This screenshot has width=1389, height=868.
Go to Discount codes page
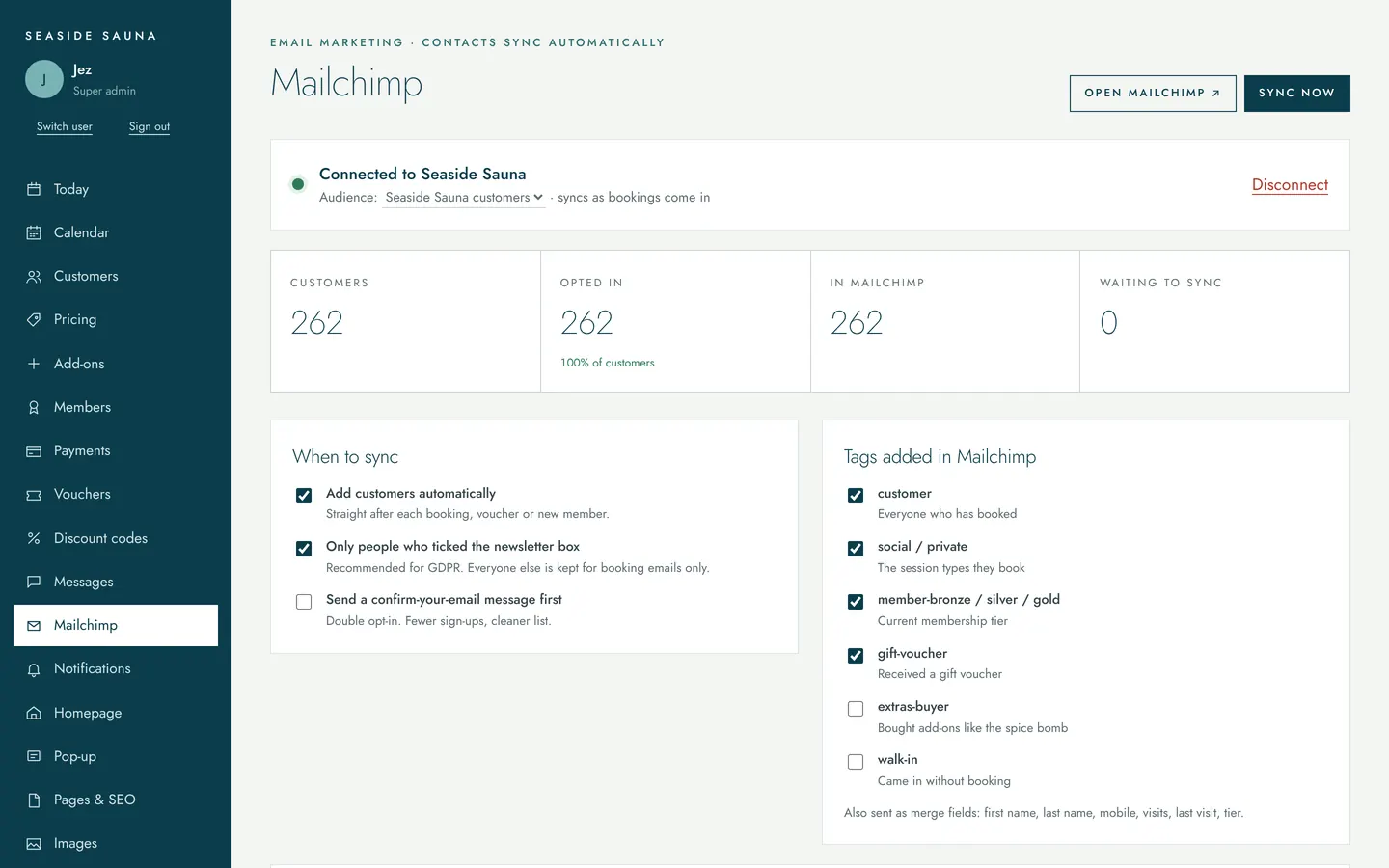click(116, 538)
